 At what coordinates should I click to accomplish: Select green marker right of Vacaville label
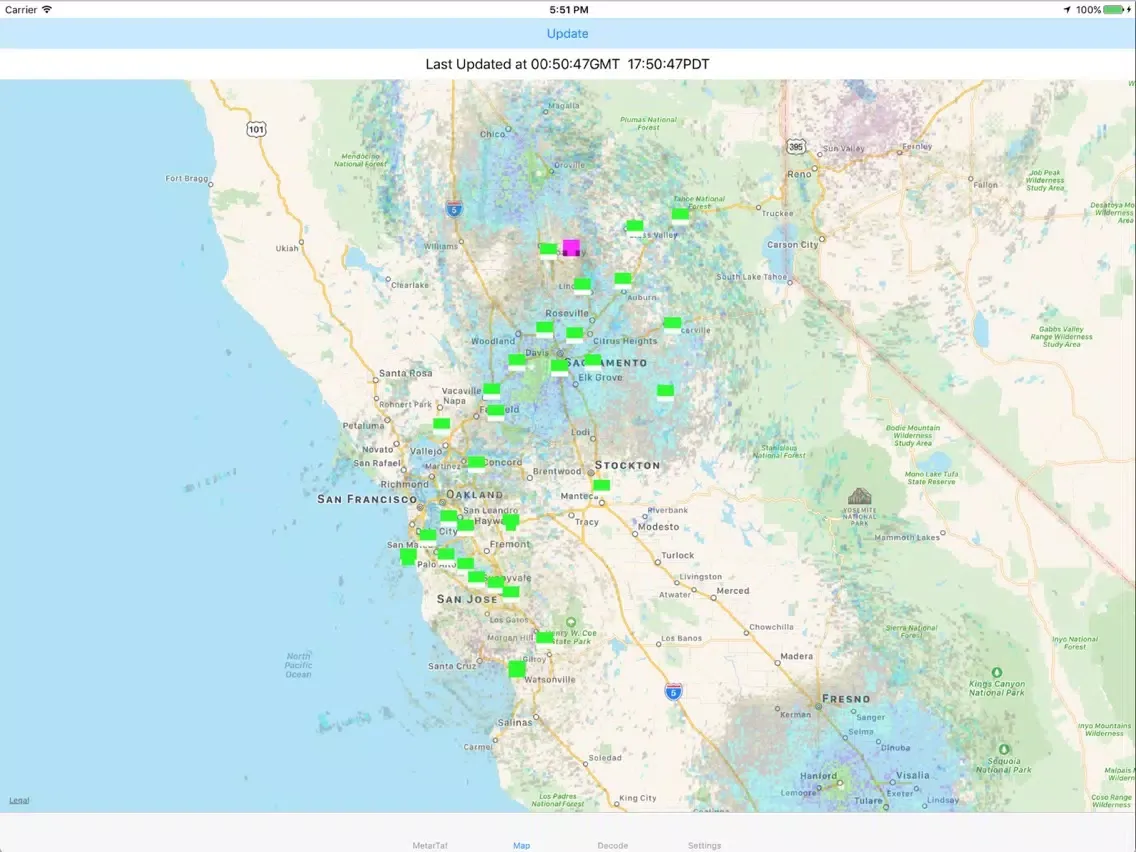click(491, 390)
